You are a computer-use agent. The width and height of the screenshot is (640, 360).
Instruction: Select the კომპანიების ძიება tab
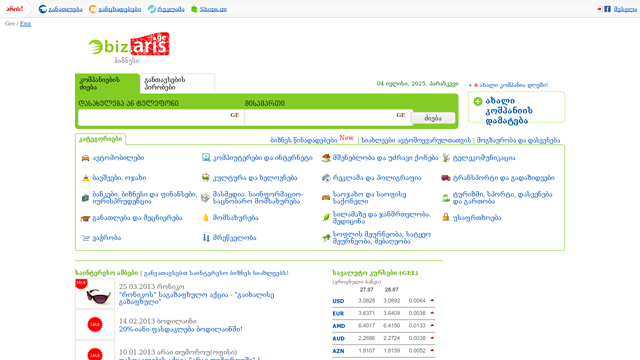click(107, 84)
